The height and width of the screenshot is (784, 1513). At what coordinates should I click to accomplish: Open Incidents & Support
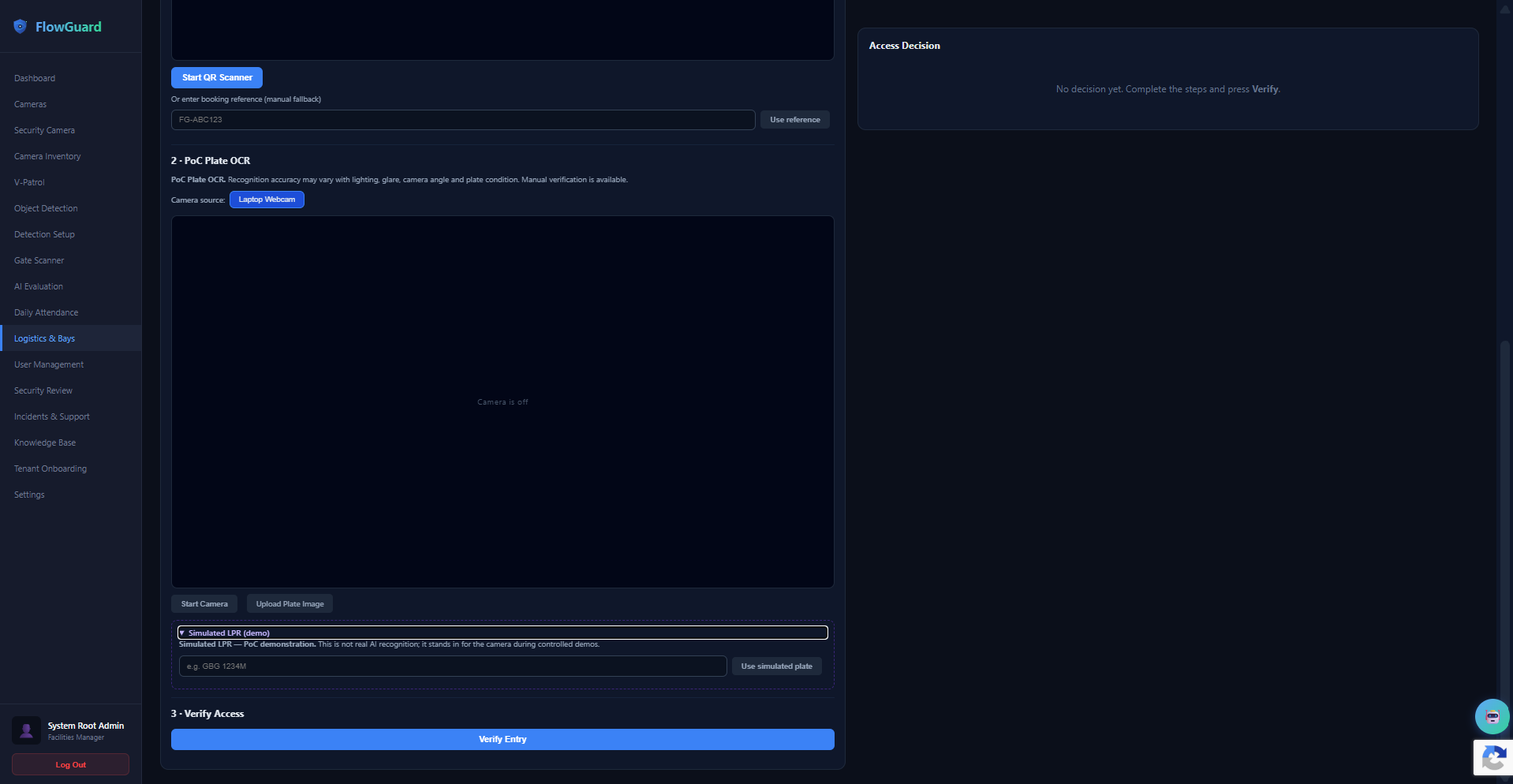52,416
